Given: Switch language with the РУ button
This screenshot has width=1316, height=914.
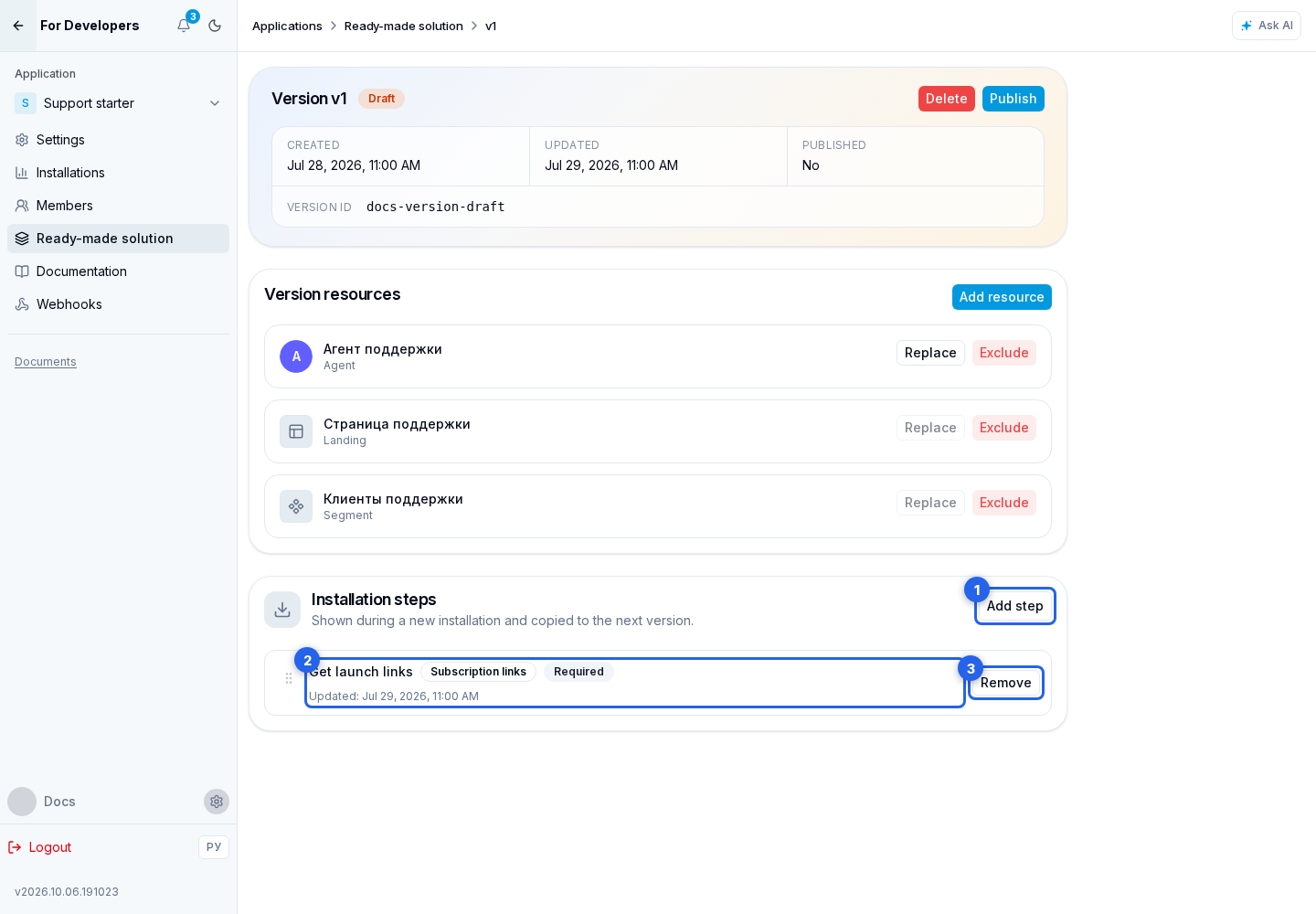Looking at the screenshot, I should (214, 847).
